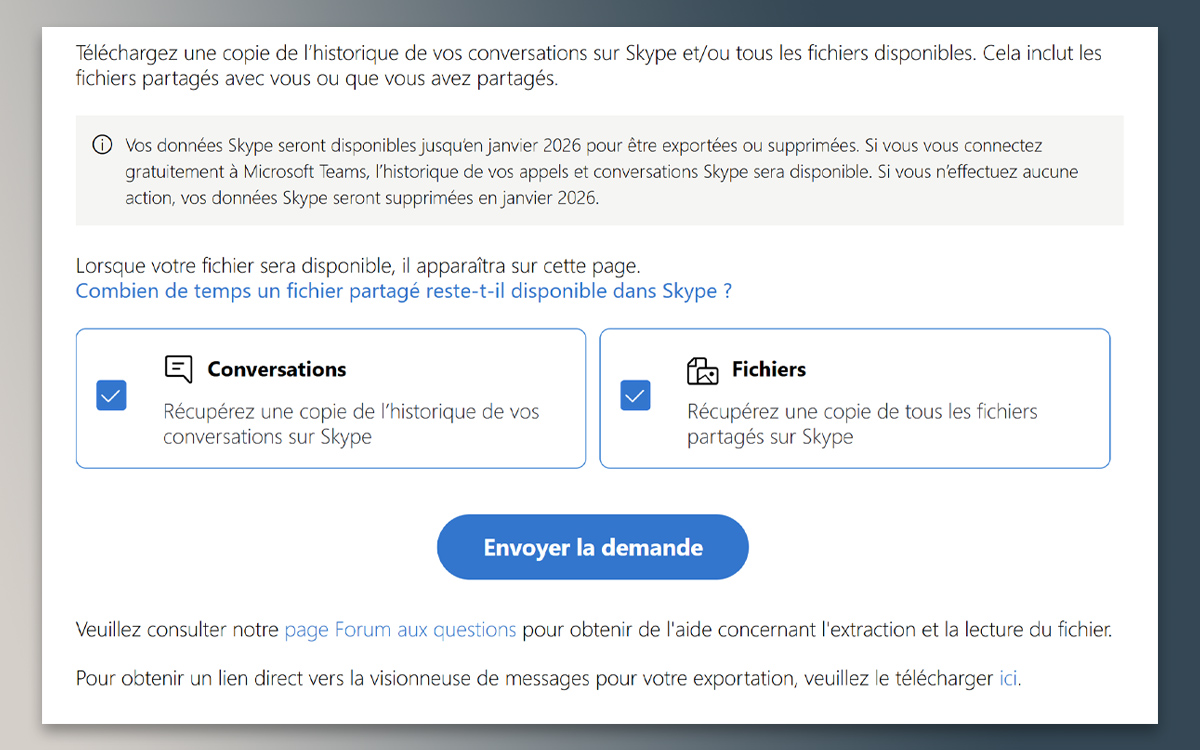Download the message viewer via the "ici" link
Image resolution: width=1200 pixels, height=750 pixels.
click(x=1007, y=678)
